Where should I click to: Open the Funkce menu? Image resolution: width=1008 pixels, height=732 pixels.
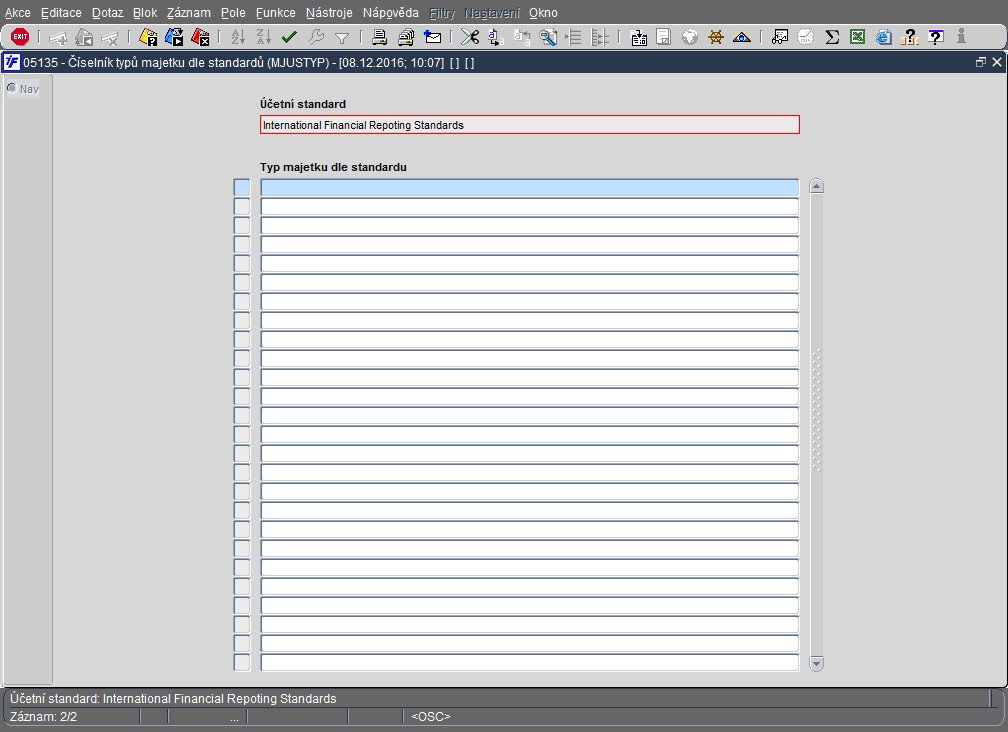(275, 13)
